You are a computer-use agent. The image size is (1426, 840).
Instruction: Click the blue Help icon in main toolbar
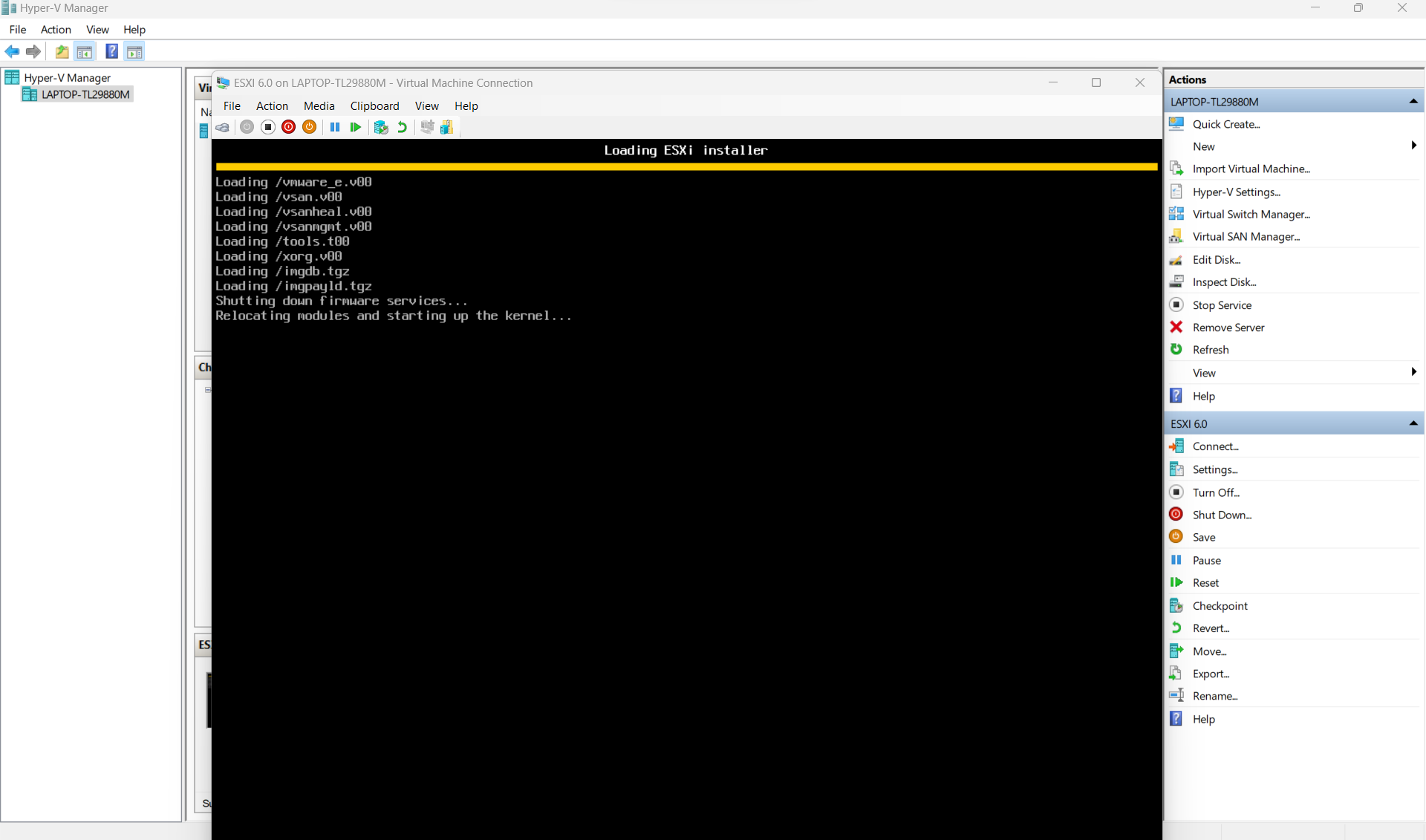111,51
